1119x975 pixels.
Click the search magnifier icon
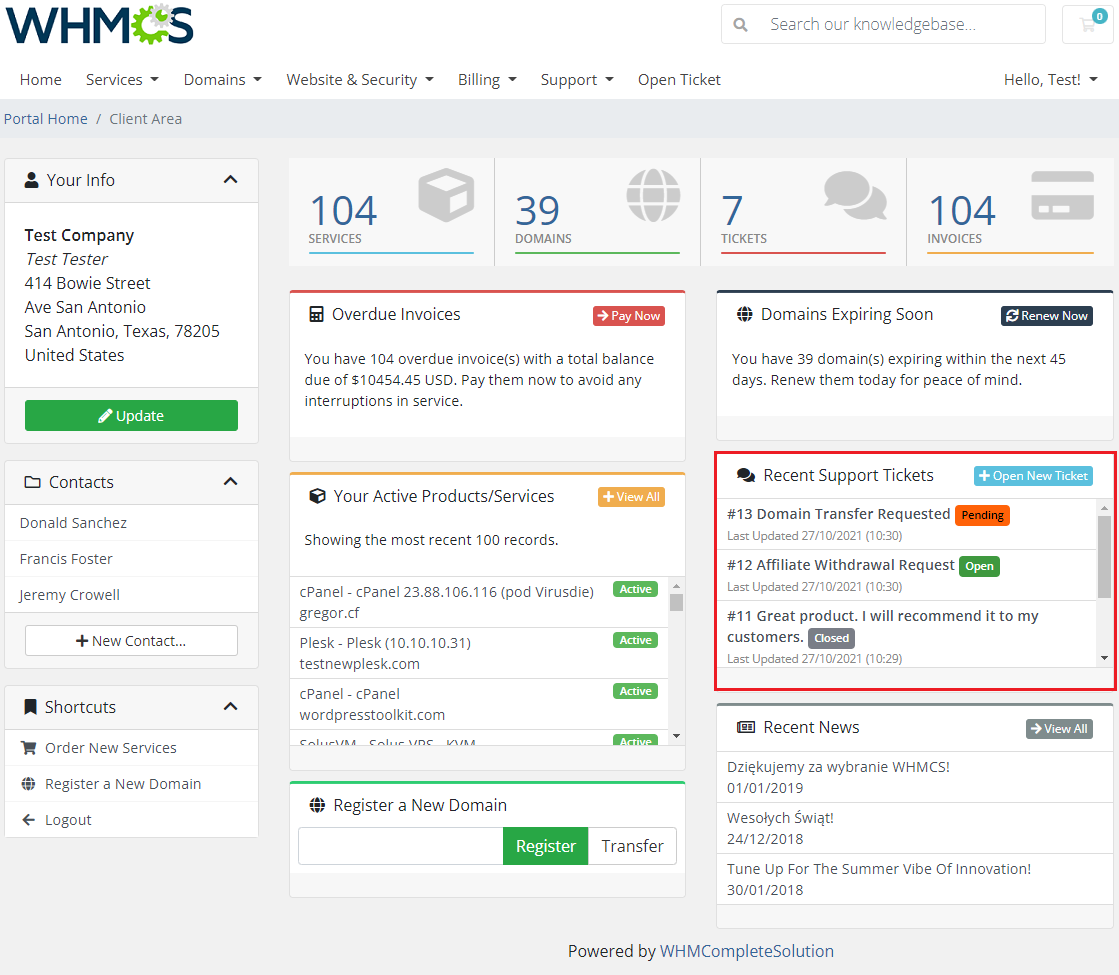pyautogui.click(x=741, y=25)
